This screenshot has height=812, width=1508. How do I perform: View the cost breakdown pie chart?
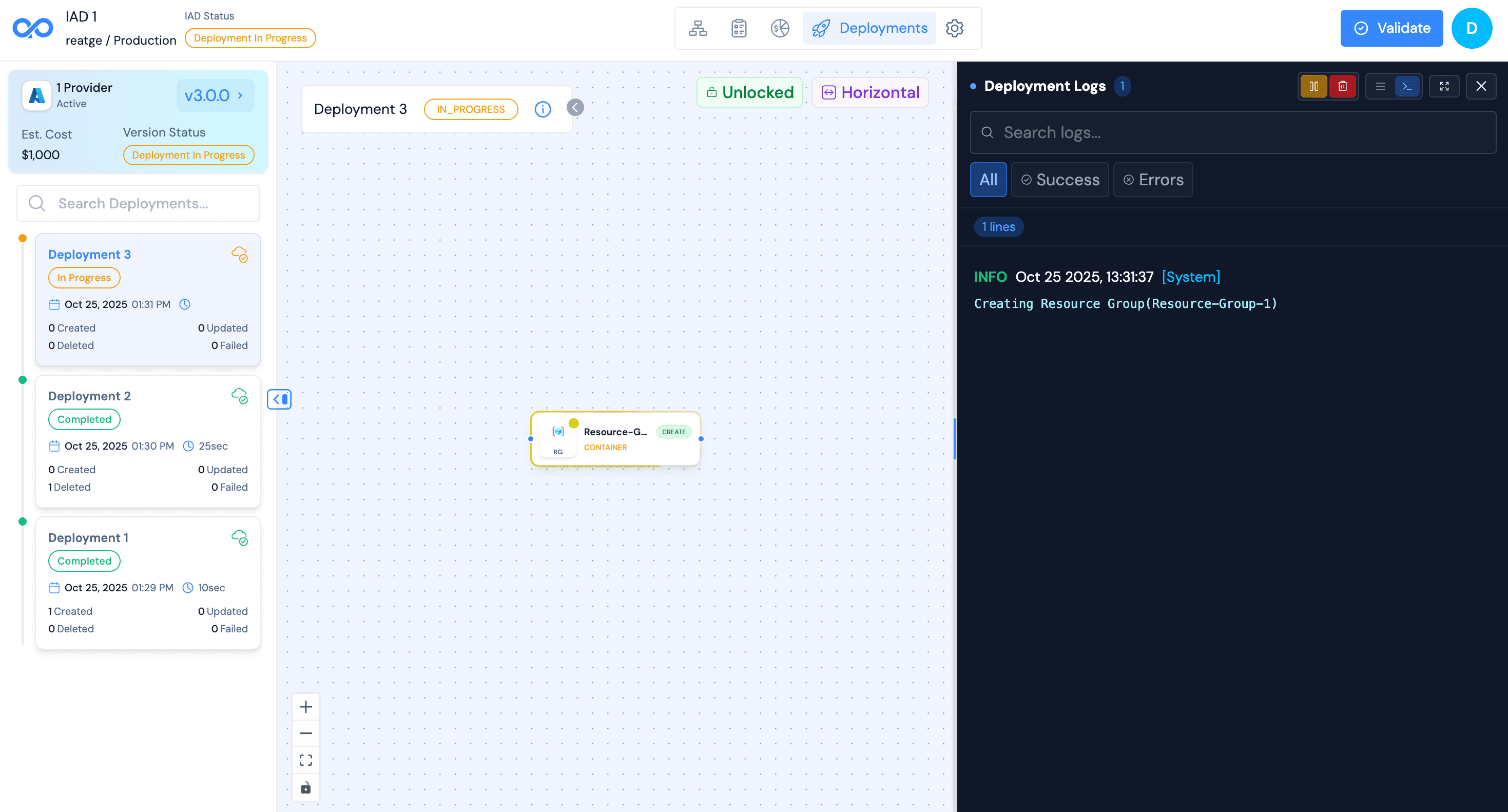tap(779, 28)
